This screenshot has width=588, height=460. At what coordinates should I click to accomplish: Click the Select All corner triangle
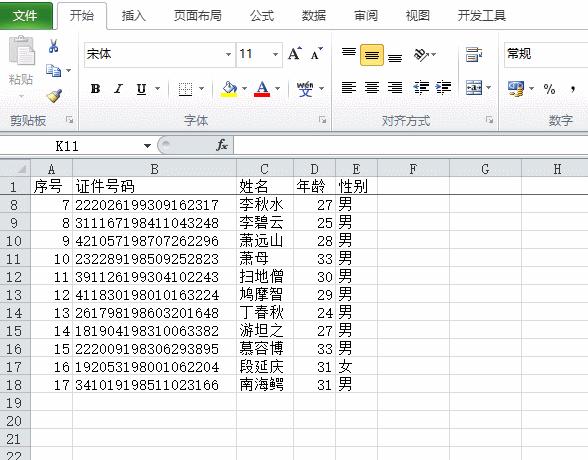[x=15, y=168]
